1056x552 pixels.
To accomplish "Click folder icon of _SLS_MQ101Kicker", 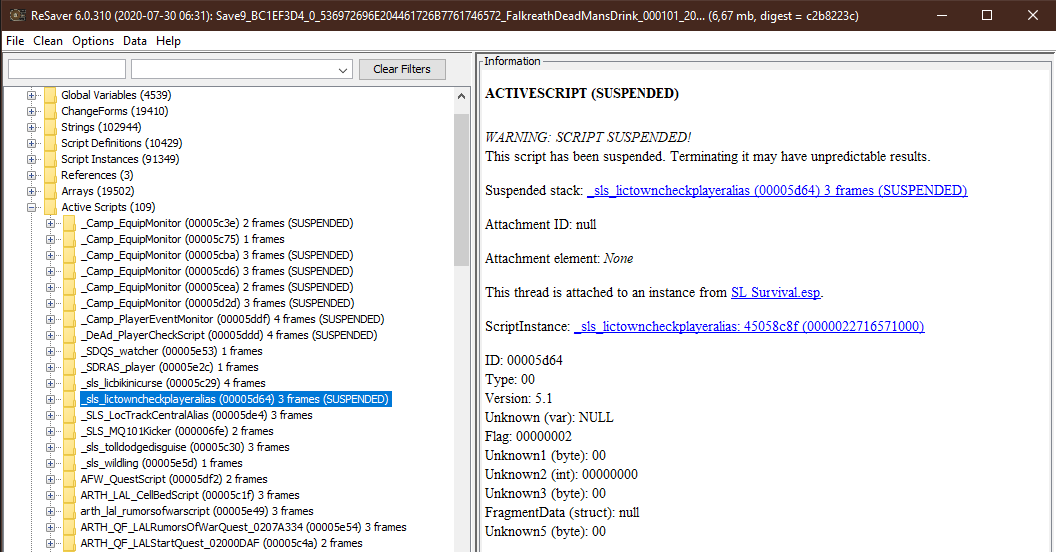I will pos(69,432).
